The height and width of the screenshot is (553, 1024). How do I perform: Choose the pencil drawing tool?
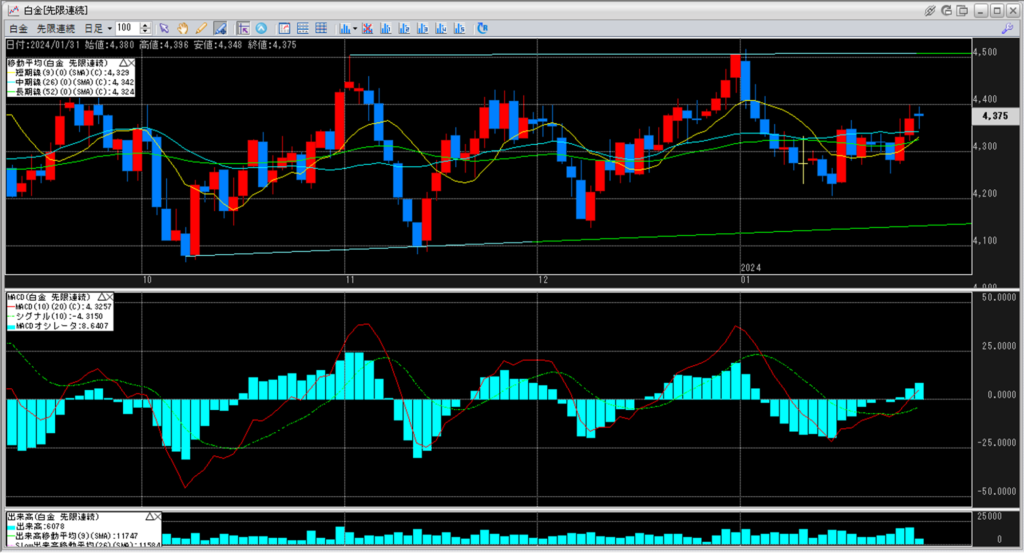coord(201,28)
